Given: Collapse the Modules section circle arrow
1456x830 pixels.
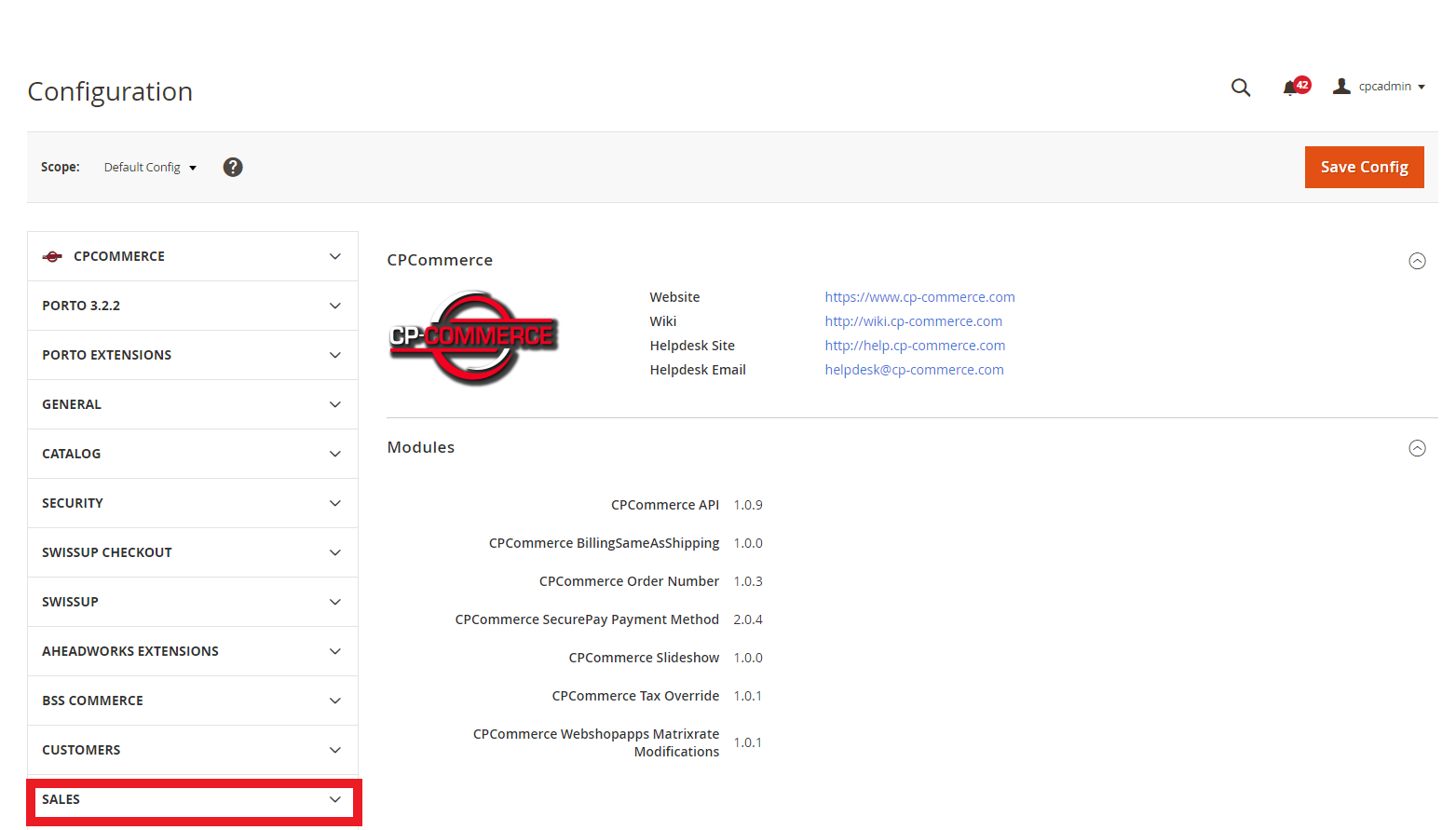Looking at the screenshot, I should pyautogui.click(x=1417, y=448).
